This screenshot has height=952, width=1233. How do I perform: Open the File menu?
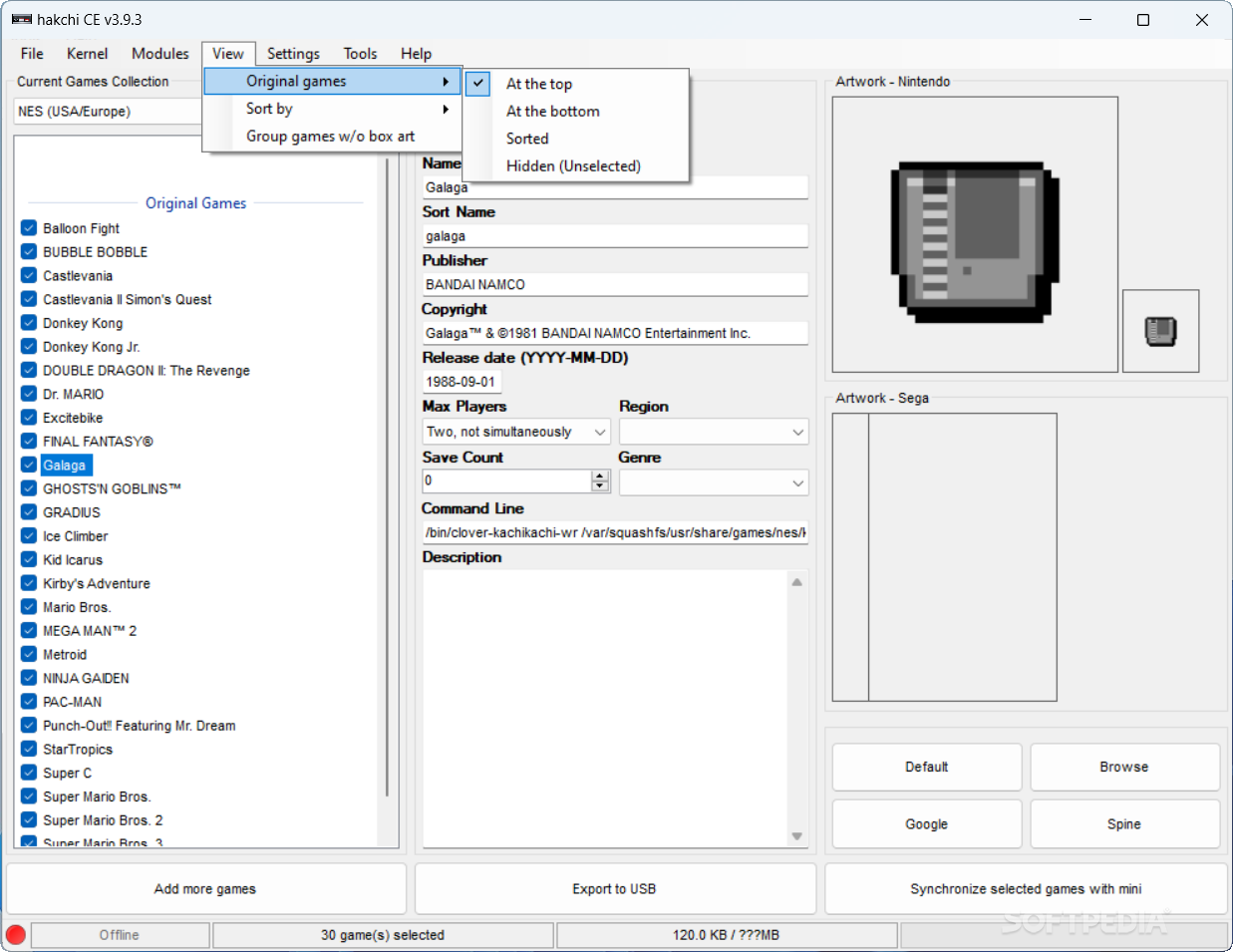tap(32, 54)
